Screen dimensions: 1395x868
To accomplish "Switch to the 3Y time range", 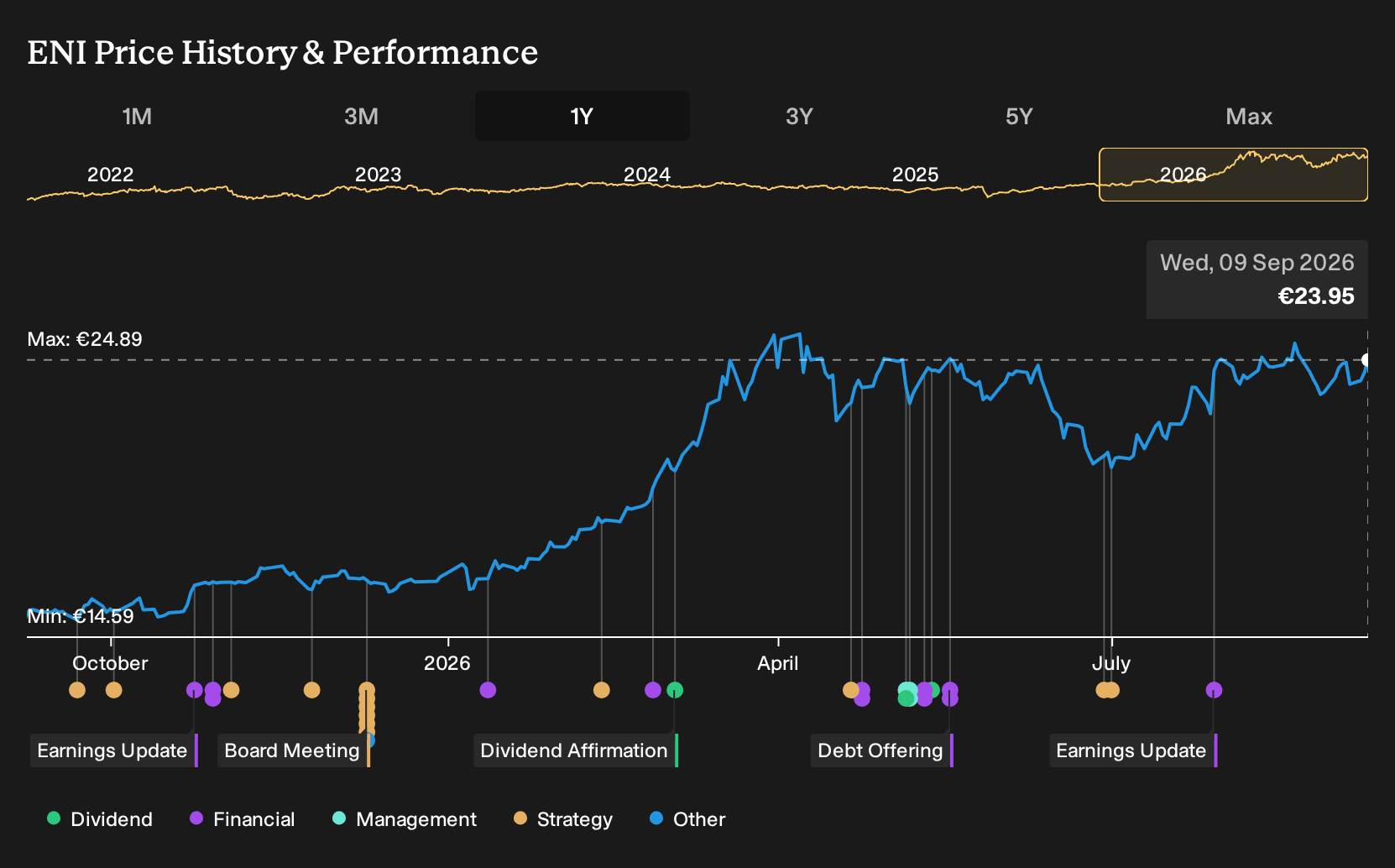I will pos(799,116).
